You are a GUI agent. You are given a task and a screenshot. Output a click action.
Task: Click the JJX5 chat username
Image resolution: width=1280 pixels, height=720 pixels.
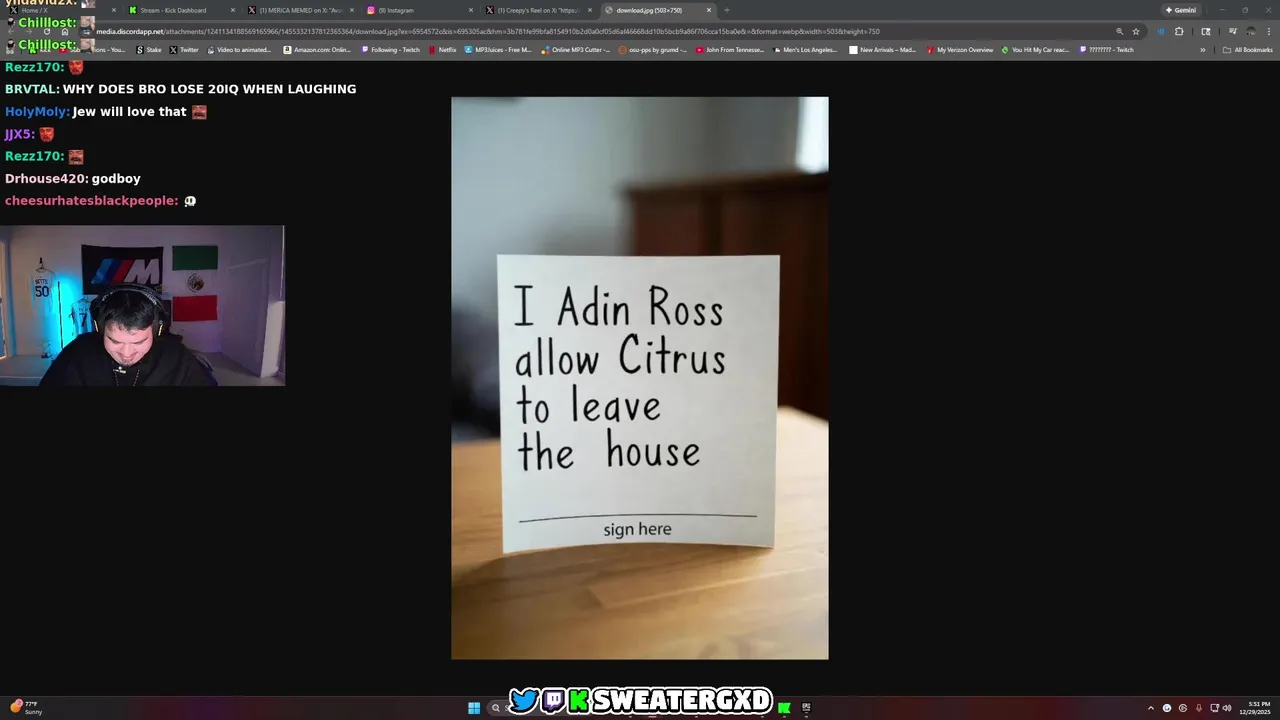tap(19, 134)
